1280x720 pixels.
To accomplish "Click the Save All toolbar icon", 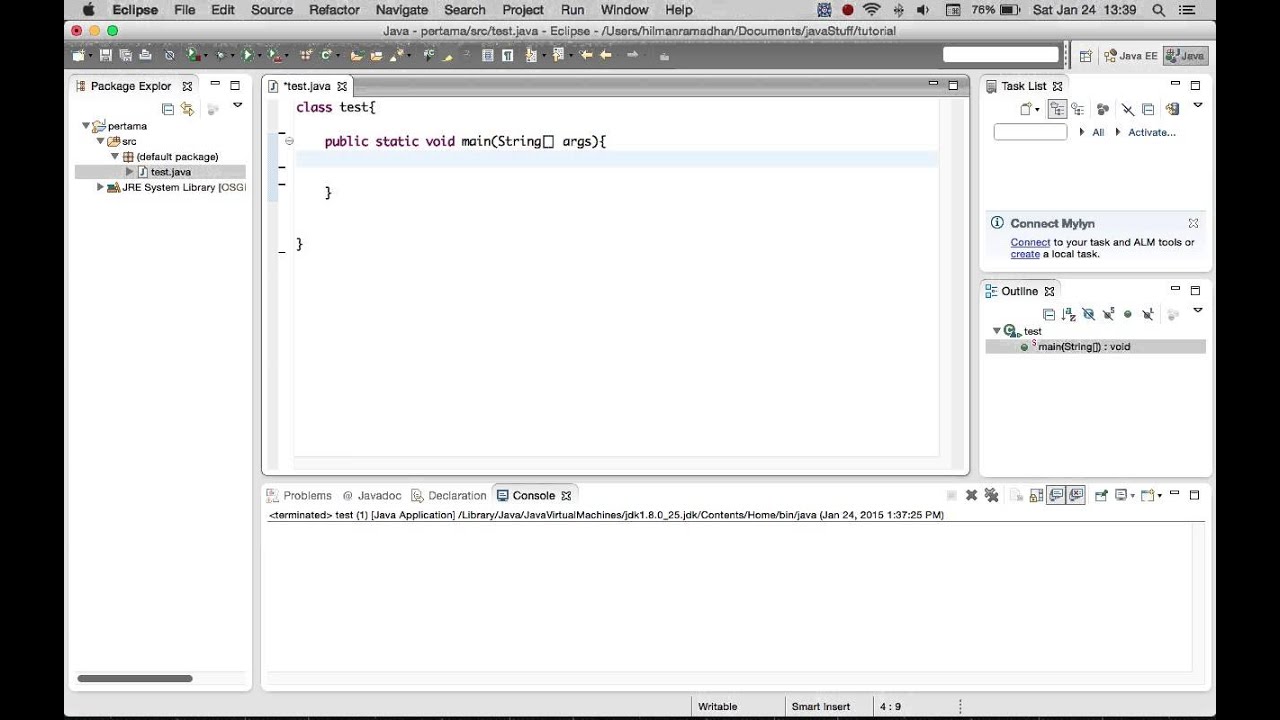I will [x=125, y=55].
